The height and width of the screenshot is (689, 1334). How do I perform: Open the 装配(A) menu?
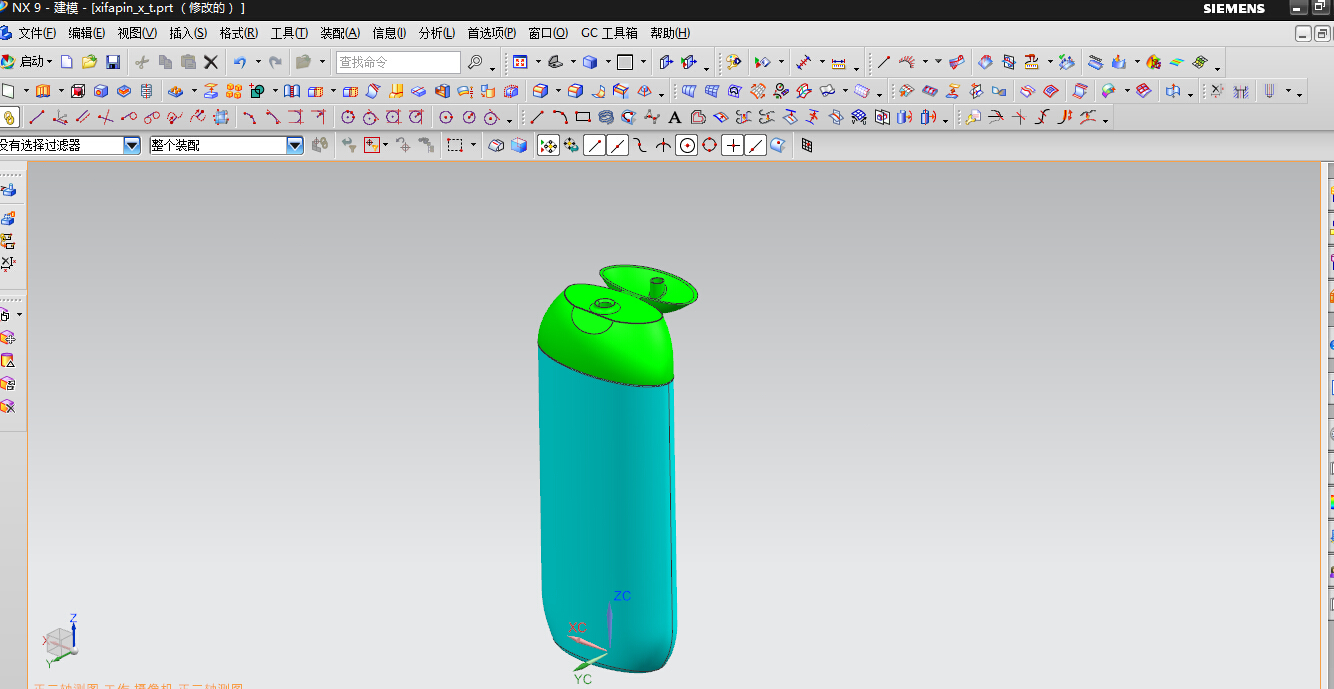coord(340,33)
